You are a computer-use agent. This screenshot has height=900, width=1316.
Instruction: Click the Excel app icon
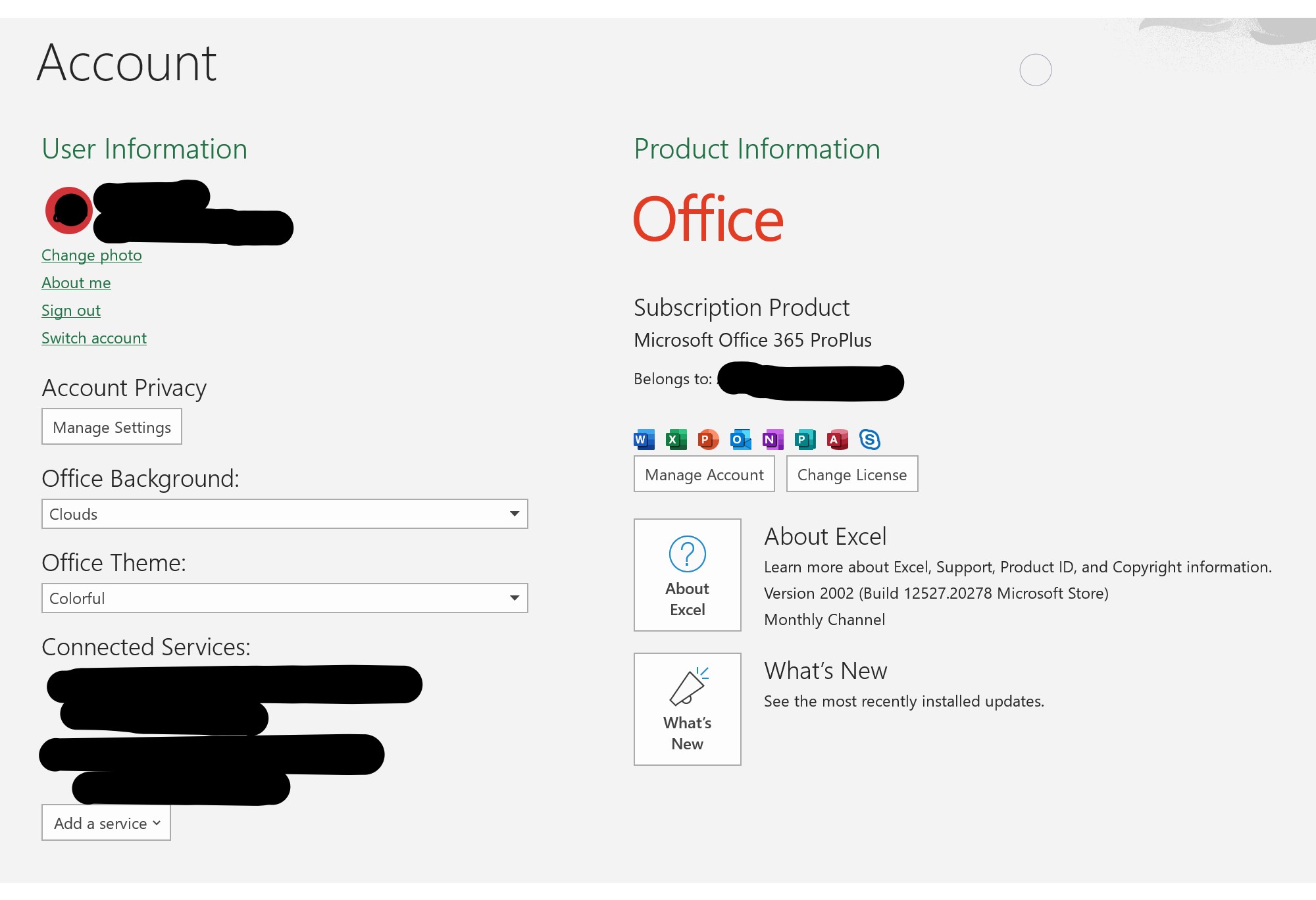(x=676, y=439)
